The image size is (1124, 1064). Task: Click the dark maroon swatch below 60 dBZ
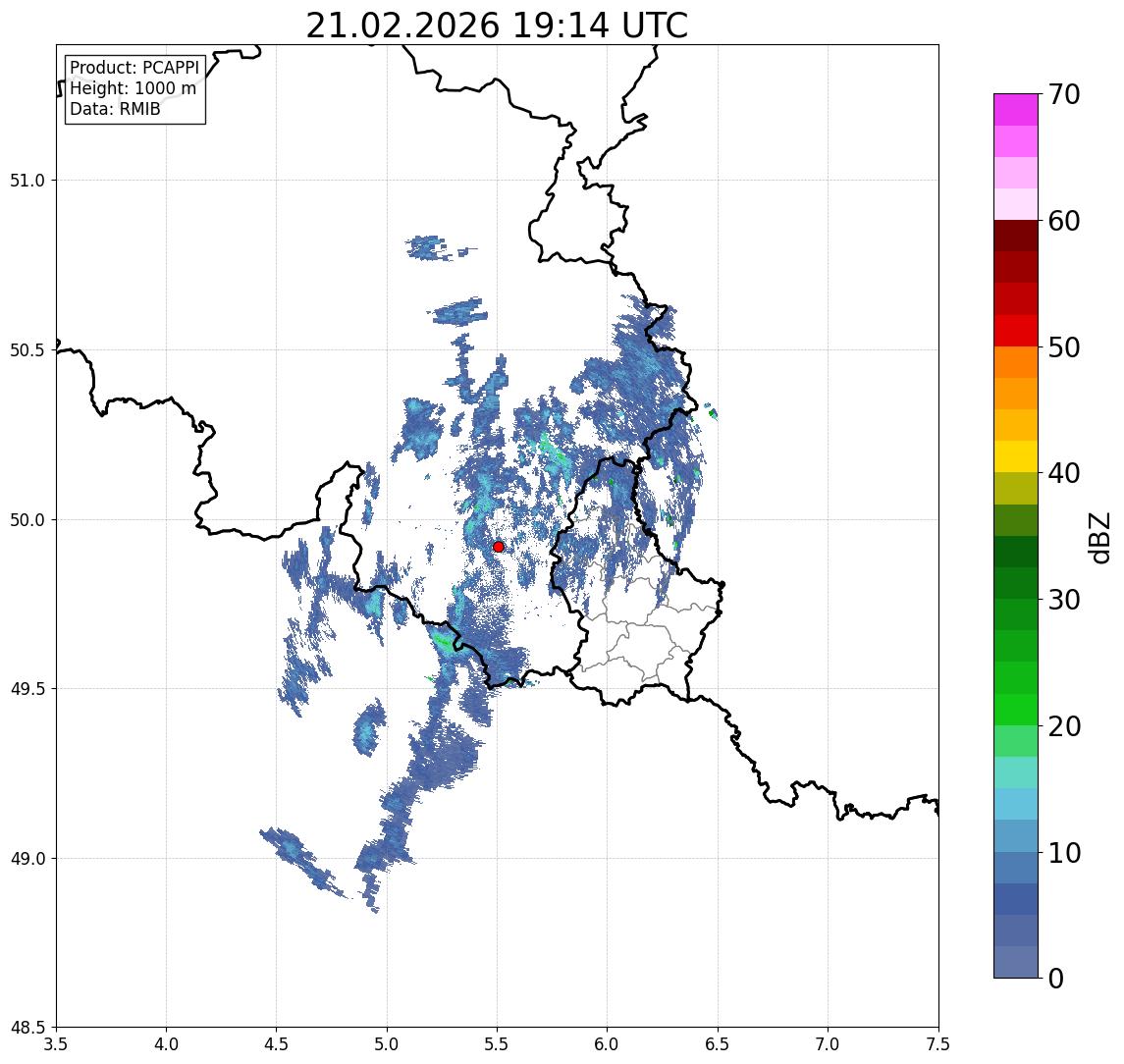1016,236
